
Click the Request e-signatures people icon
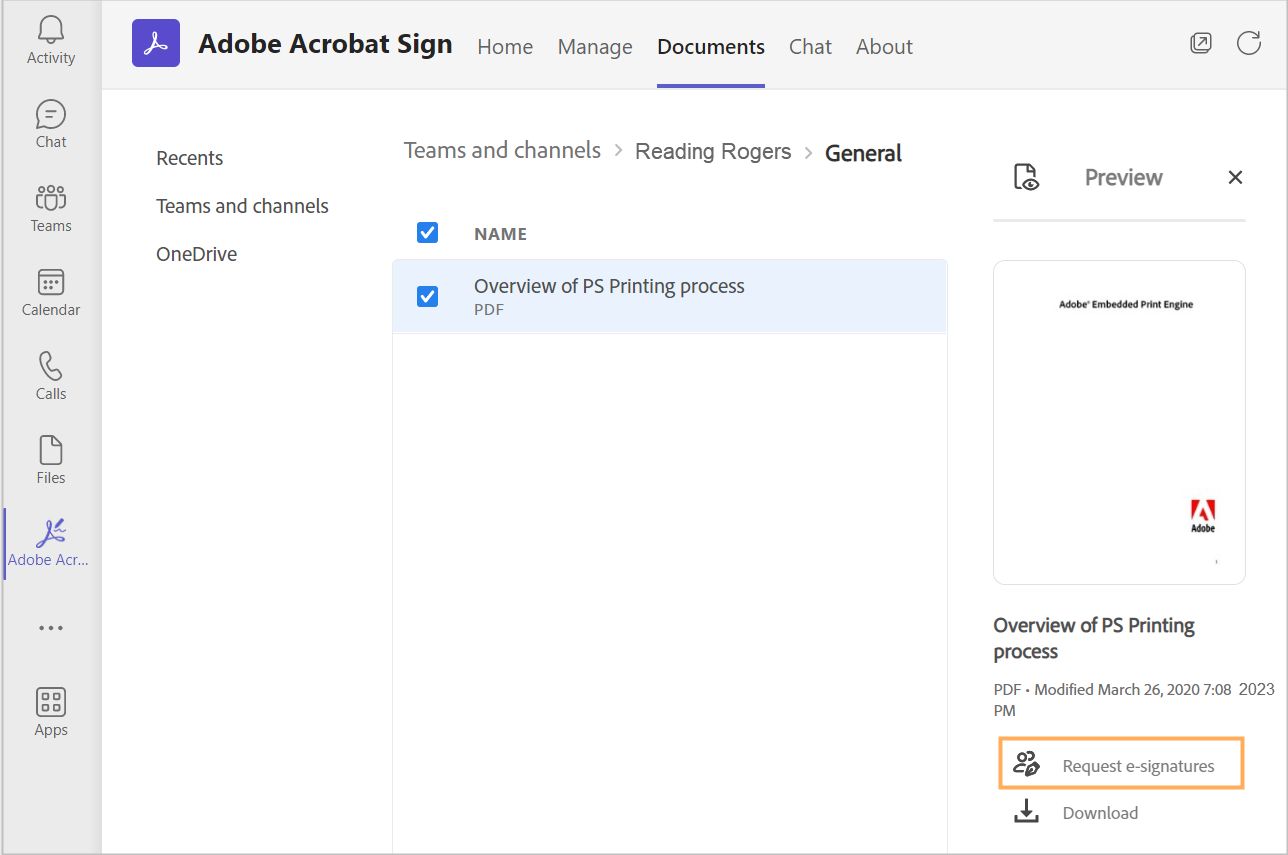coord(1027,765)
